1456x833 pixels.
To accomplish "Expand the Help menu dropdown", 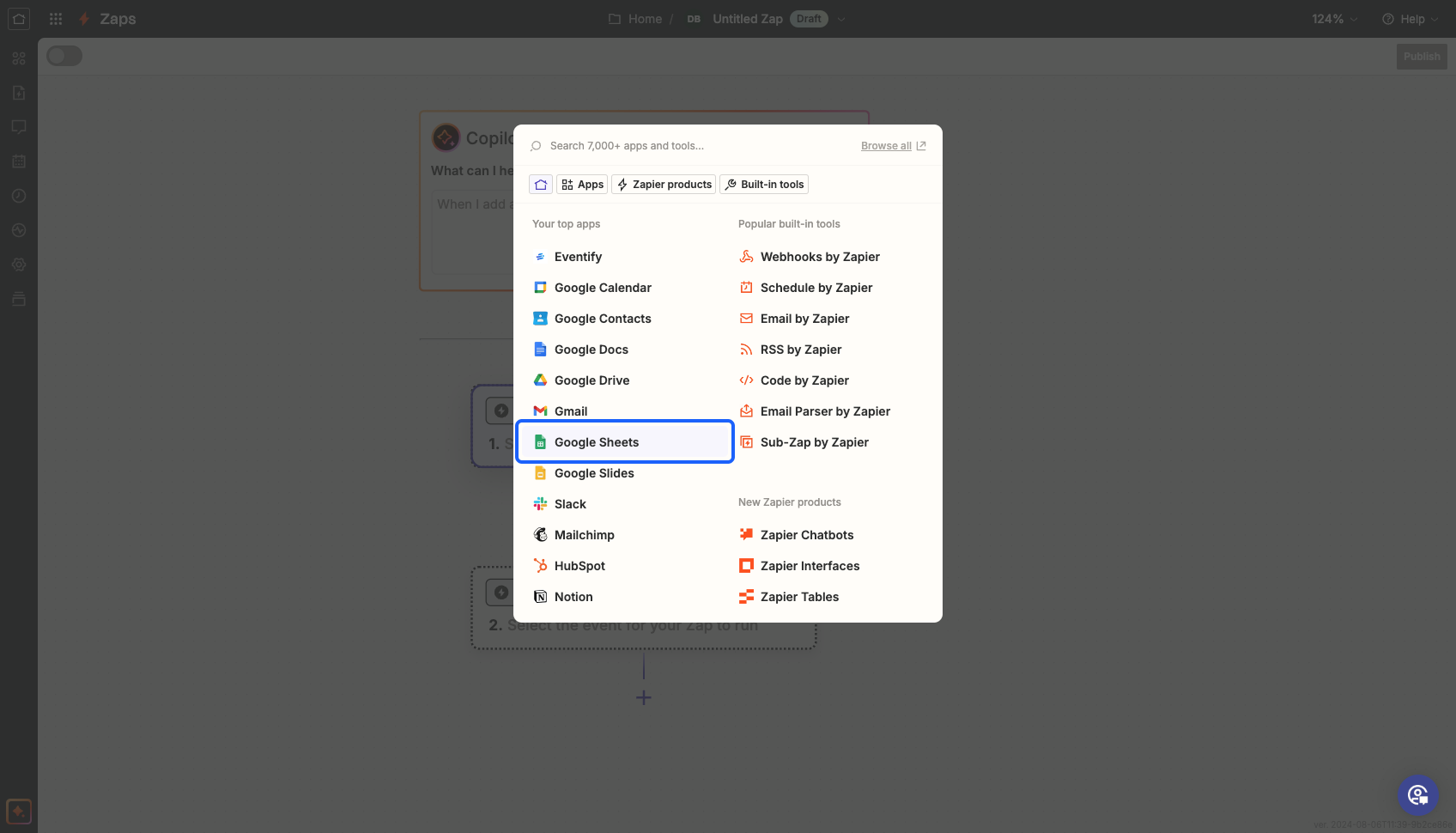I will pos(1410,19).
